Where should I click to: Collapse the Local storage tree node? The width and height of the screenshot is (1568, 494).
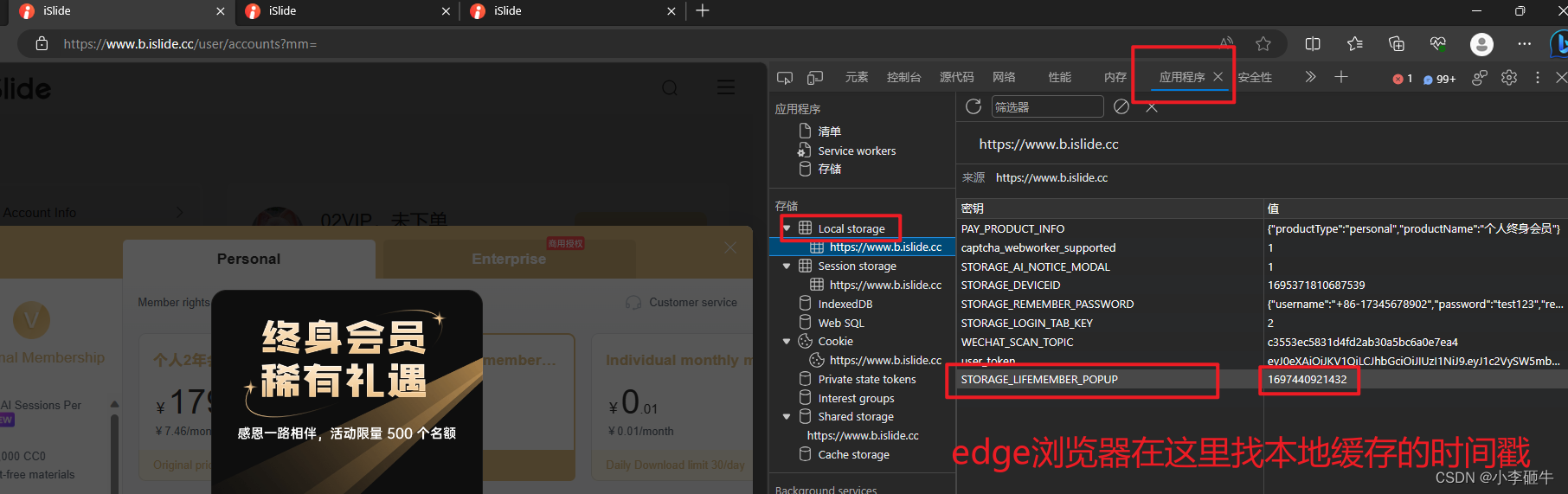coord(787,228)
